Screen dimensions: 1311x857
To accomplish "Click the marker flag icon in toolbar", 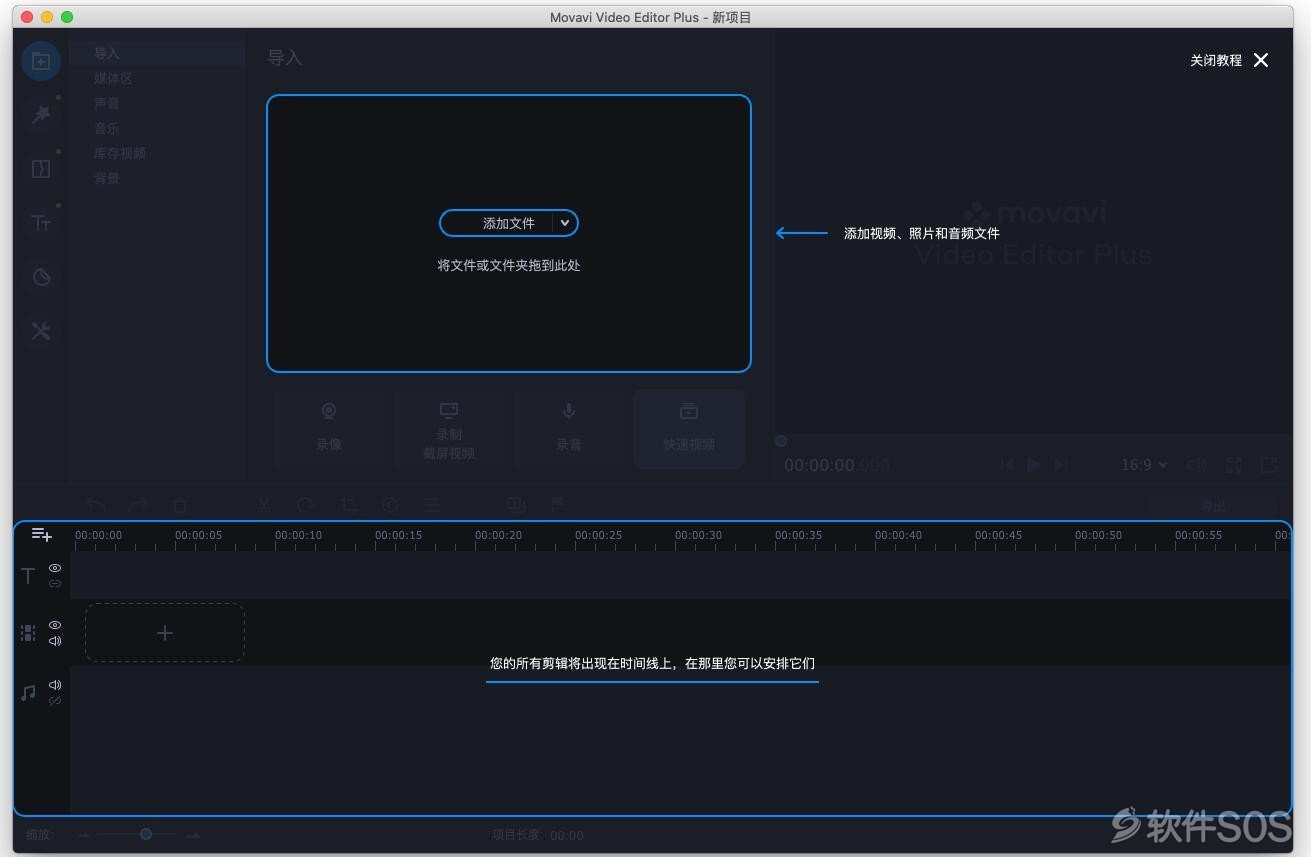I will (558, 505).
